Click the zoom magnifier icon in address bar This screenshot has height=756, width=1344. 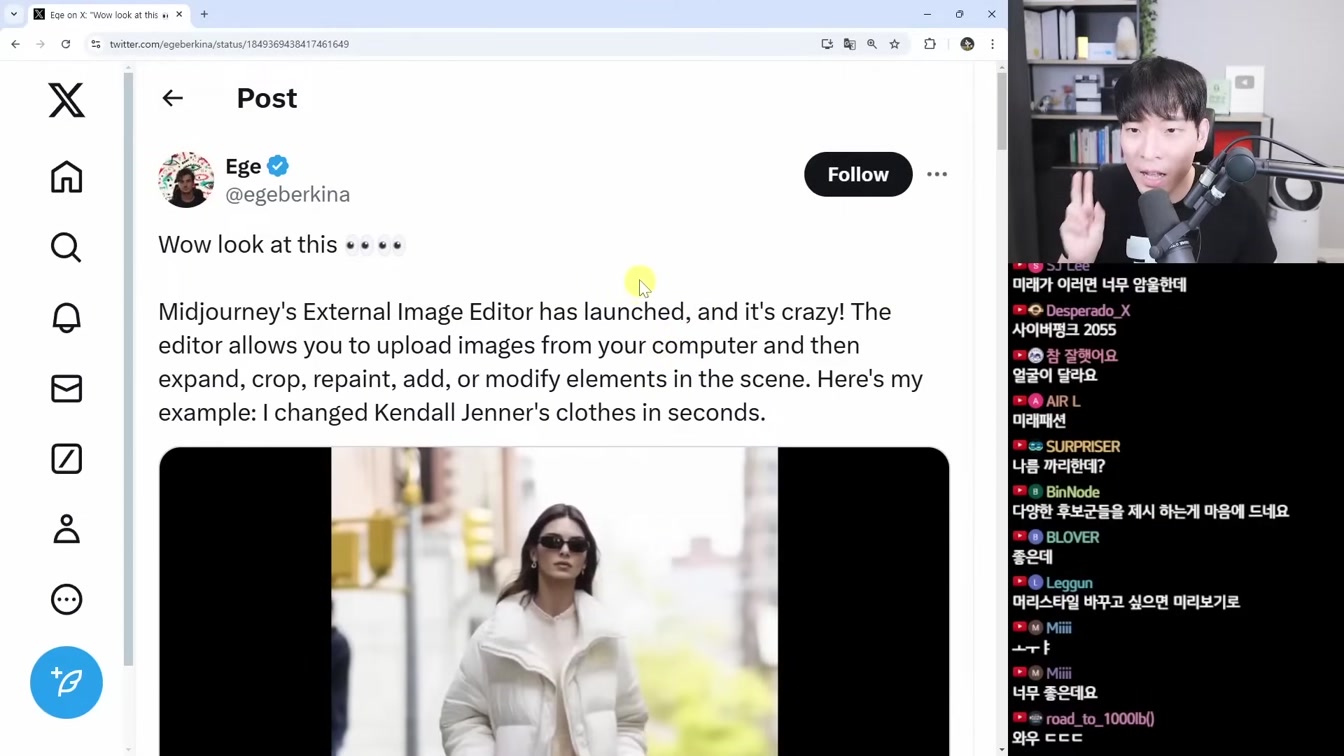tap(872, 44)
